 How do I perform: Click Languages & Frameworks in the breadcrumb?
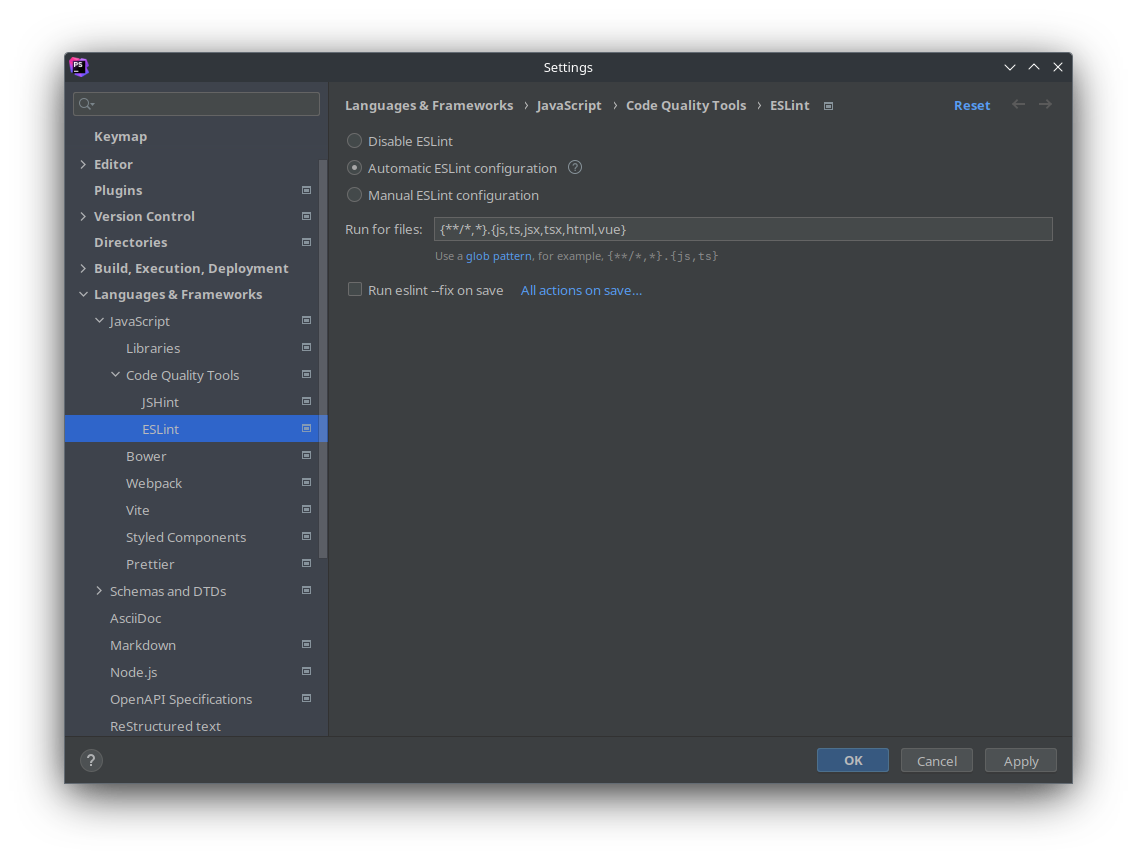[x=429, y=105]
